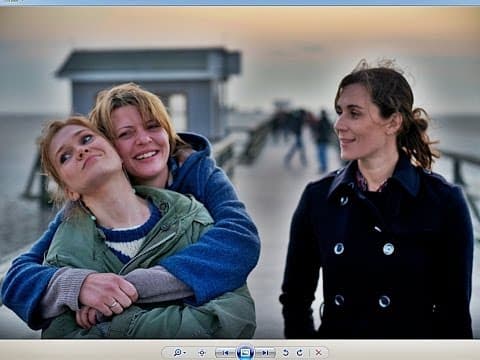The height and width of the screenshot is (360, 480).
Task: Click the actual size fit-to-window icon
Action: click(202, 353)
